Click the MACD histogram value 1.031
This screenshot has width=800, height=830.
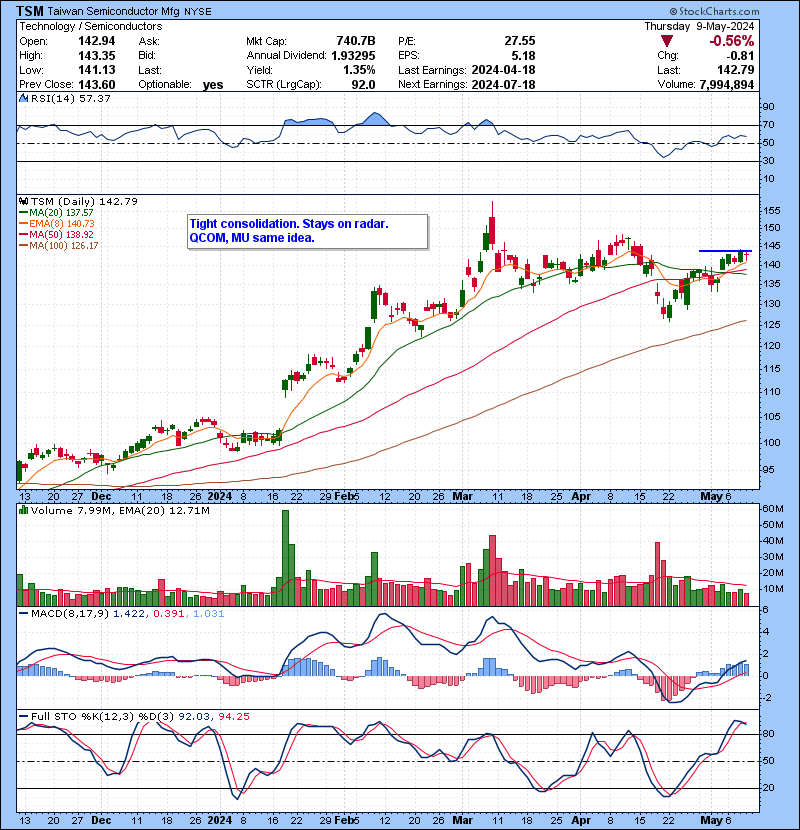(x=208, y=614)
